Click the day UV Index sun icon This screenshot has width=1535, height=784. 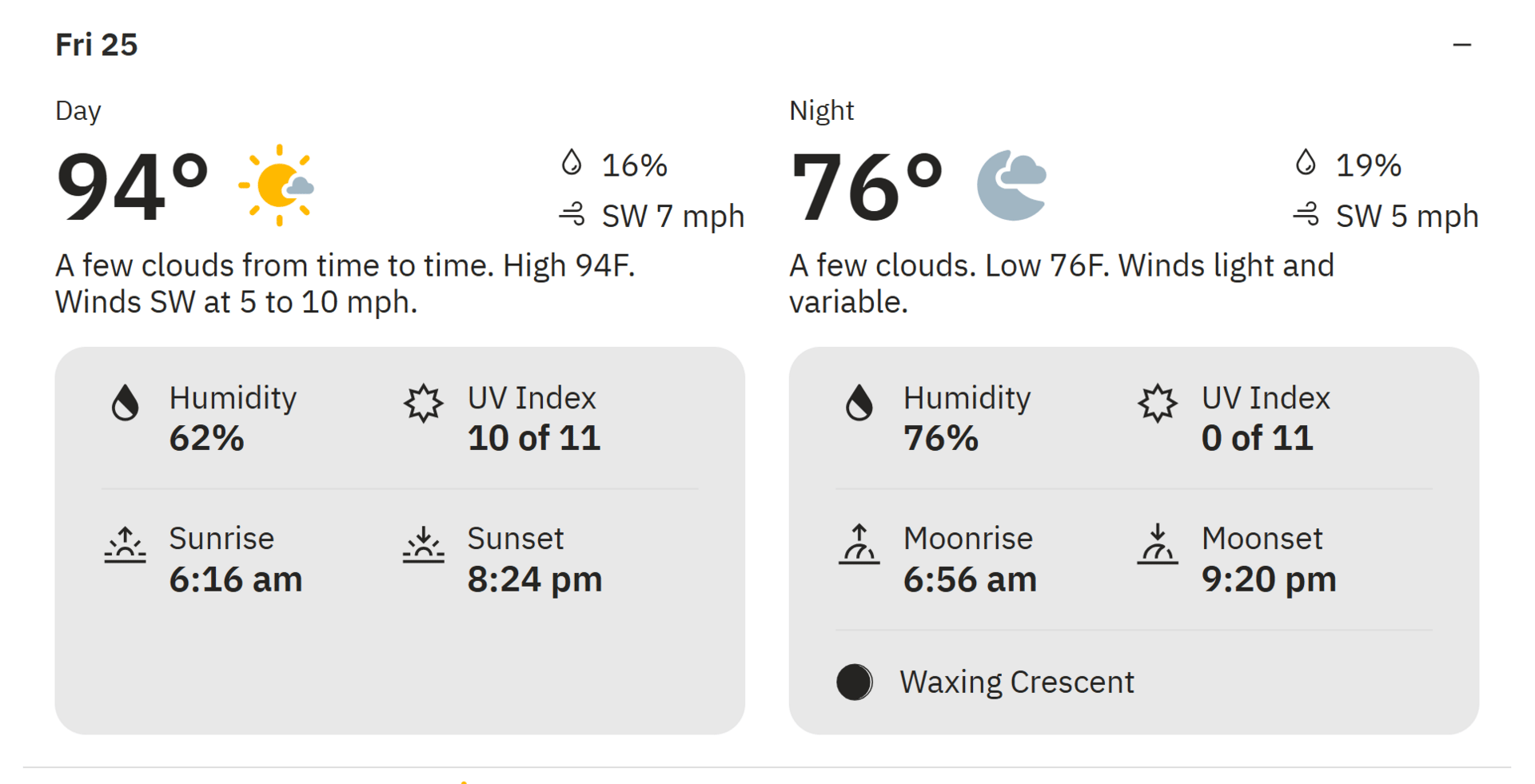pos(423,403)
